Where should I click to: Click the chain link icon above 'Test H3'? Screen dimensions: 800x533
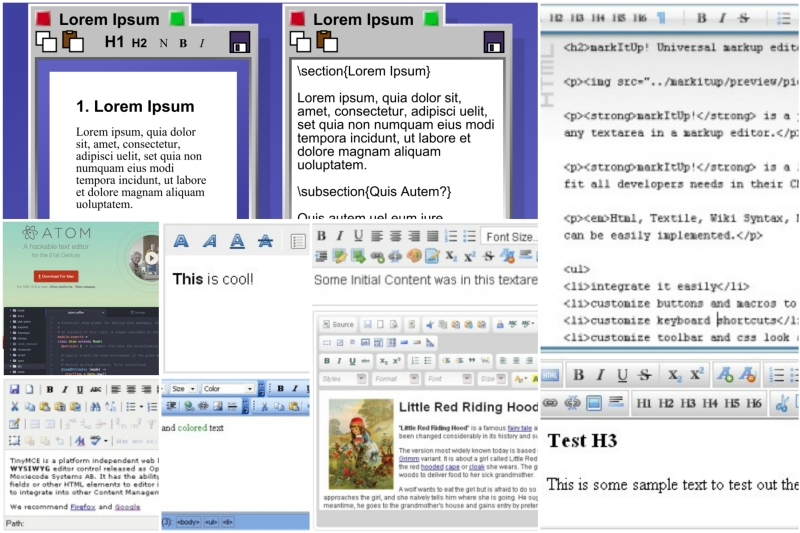tap(550, 403)
